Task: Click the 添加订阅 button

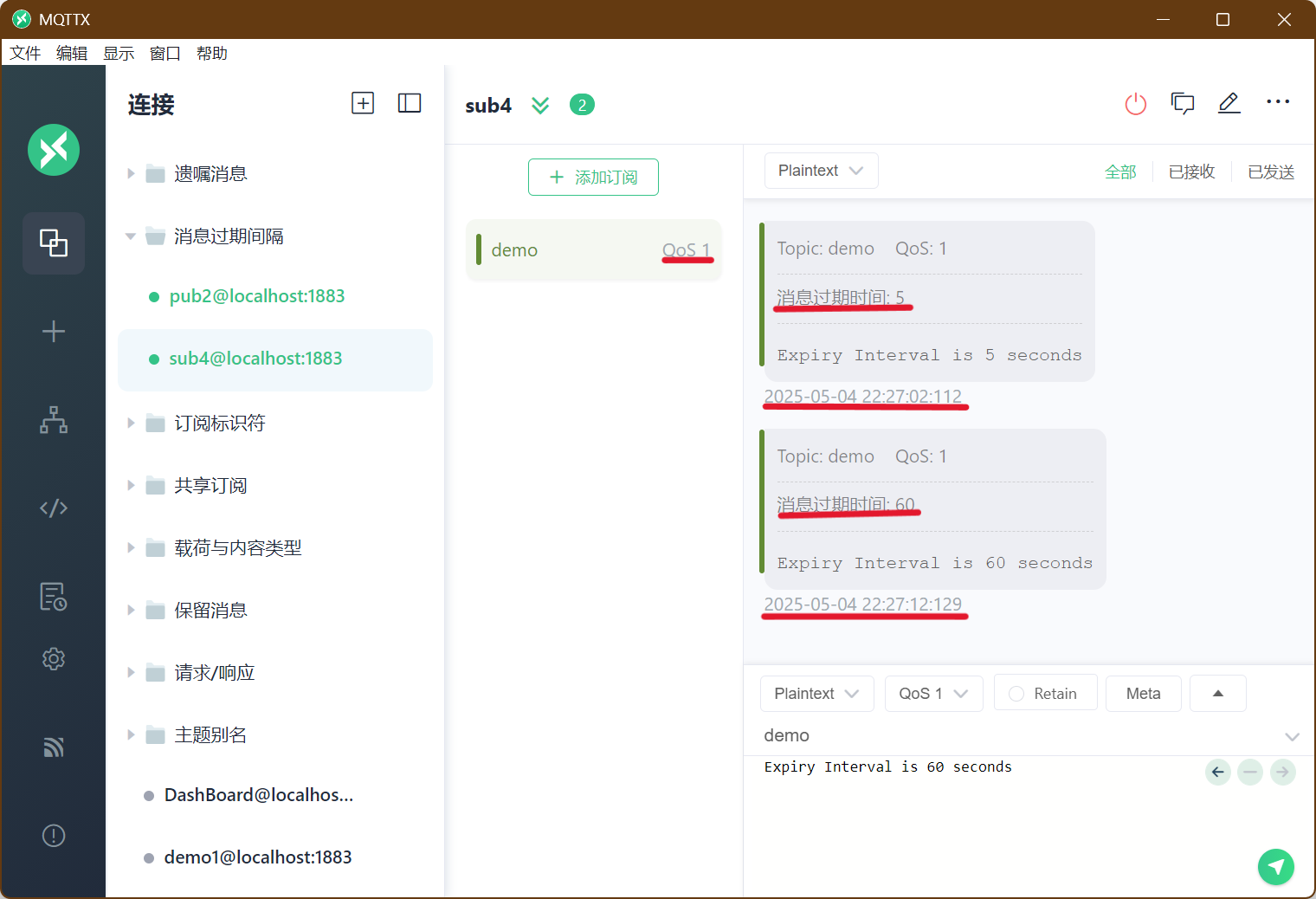Action: 593,177
